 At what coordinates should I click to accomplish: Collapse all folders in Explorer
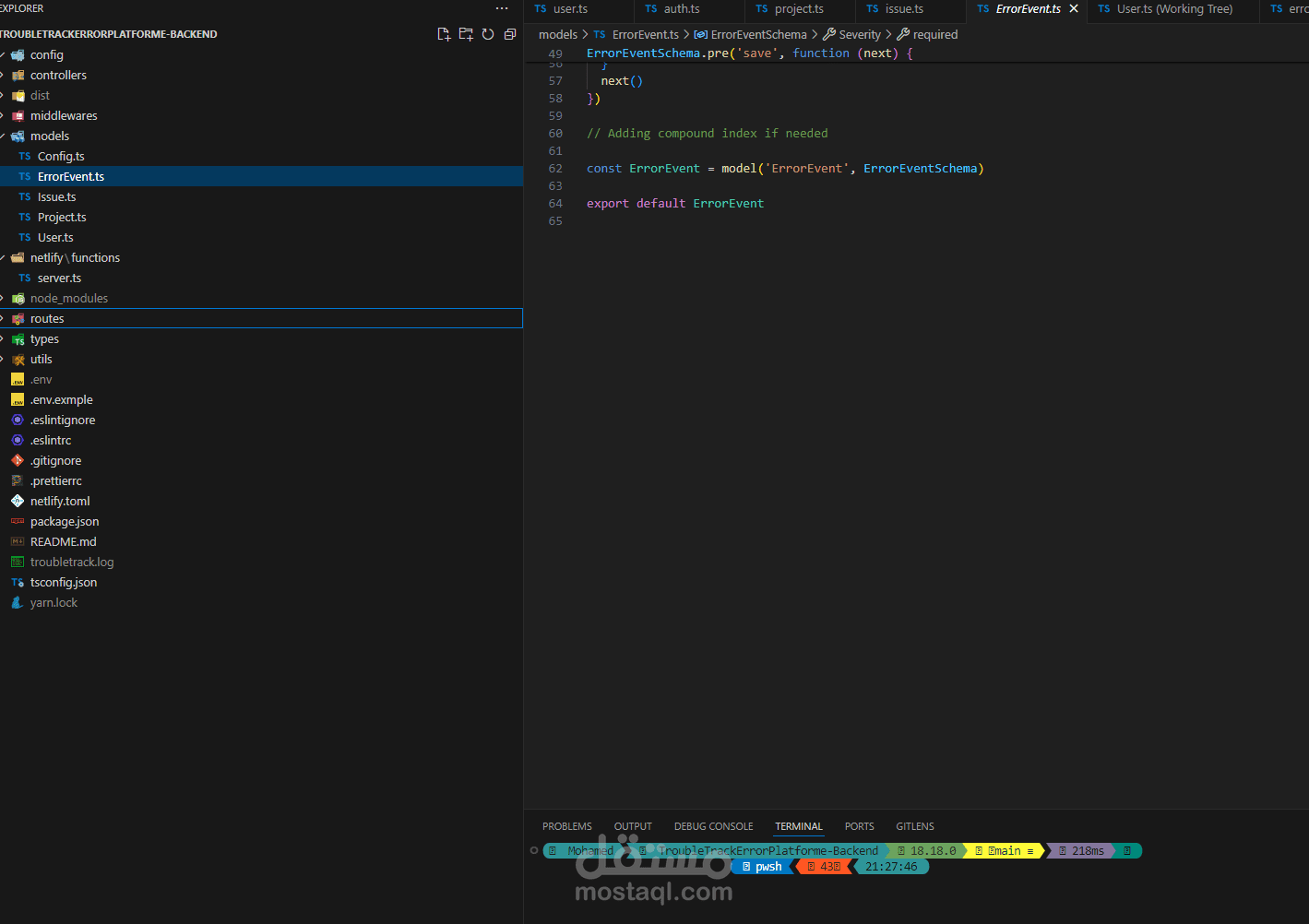click(x=510, y=34)
